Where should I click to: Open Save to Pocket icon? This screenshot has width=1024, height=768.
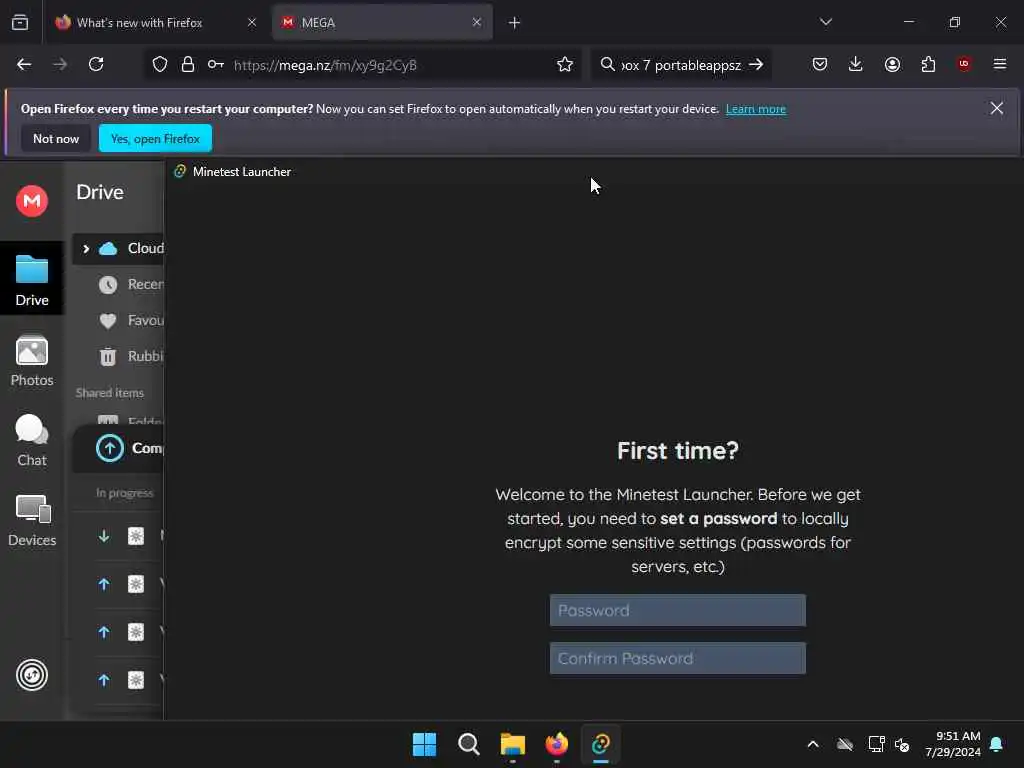[820, 64]
